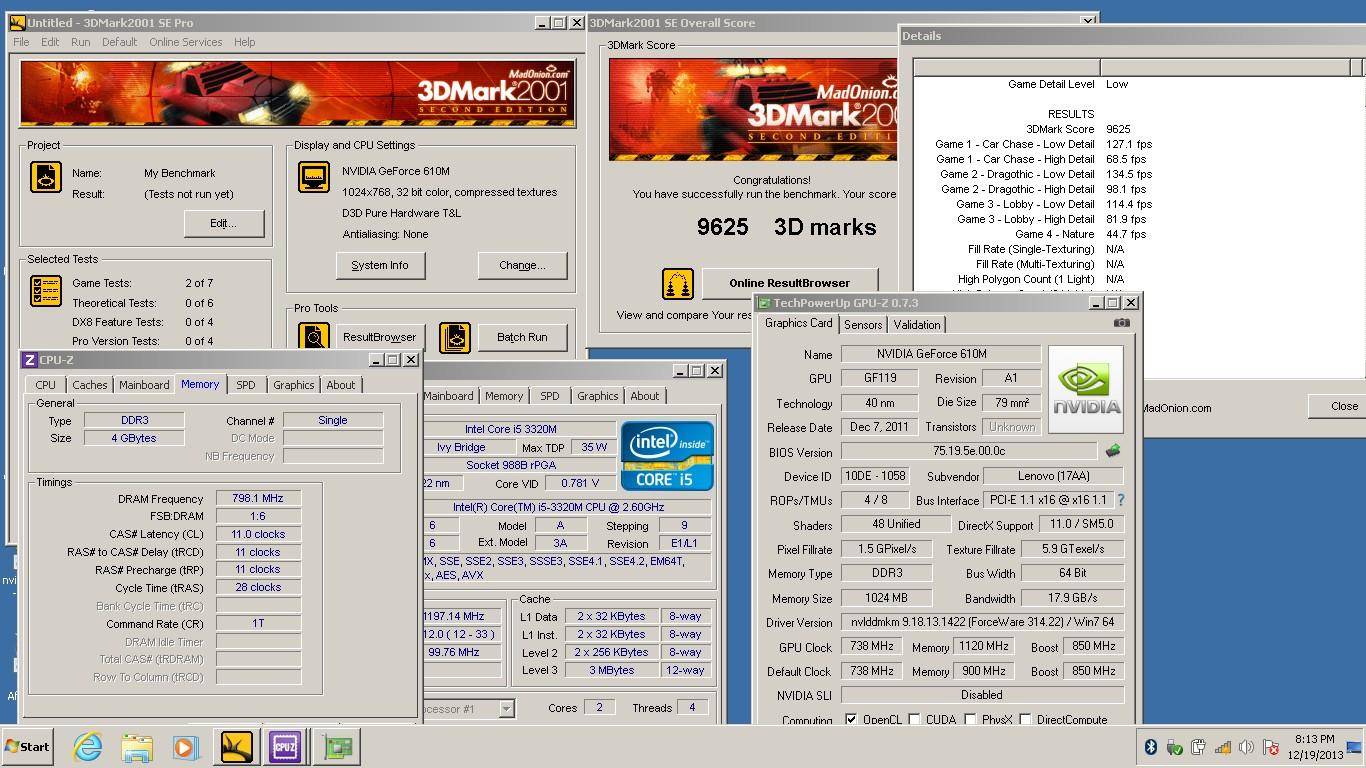Screen dimensions: 1366x768
Task: Switch to Sensors tab in GPU-Z
Action: tap(863, 325)
